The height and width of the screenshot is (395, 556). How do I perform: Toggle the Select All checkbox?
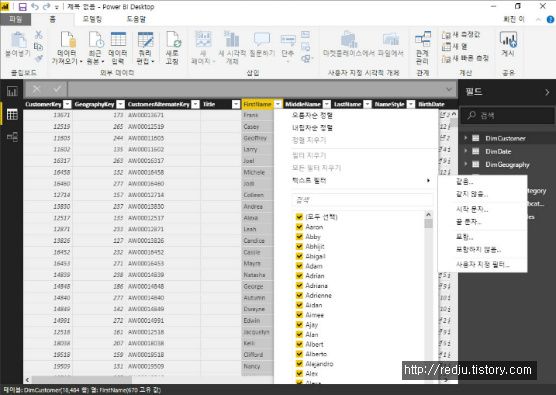[299, 217]
